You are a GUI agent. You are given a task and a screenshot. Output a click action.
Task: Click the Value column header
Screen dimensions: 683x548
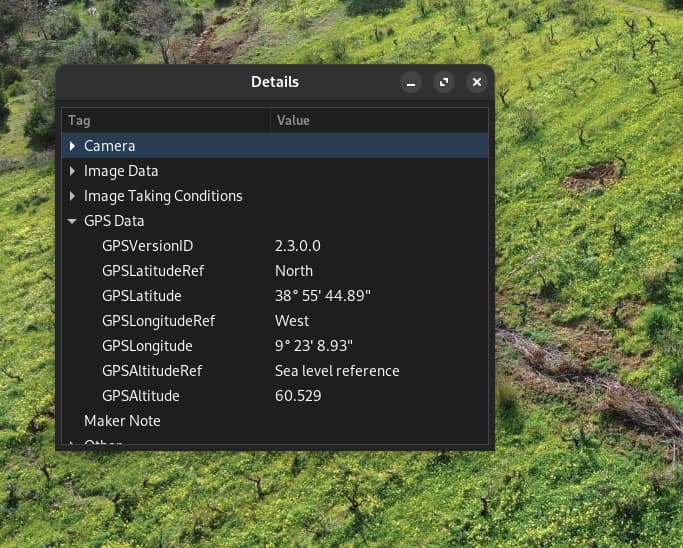tap(379, 120)
